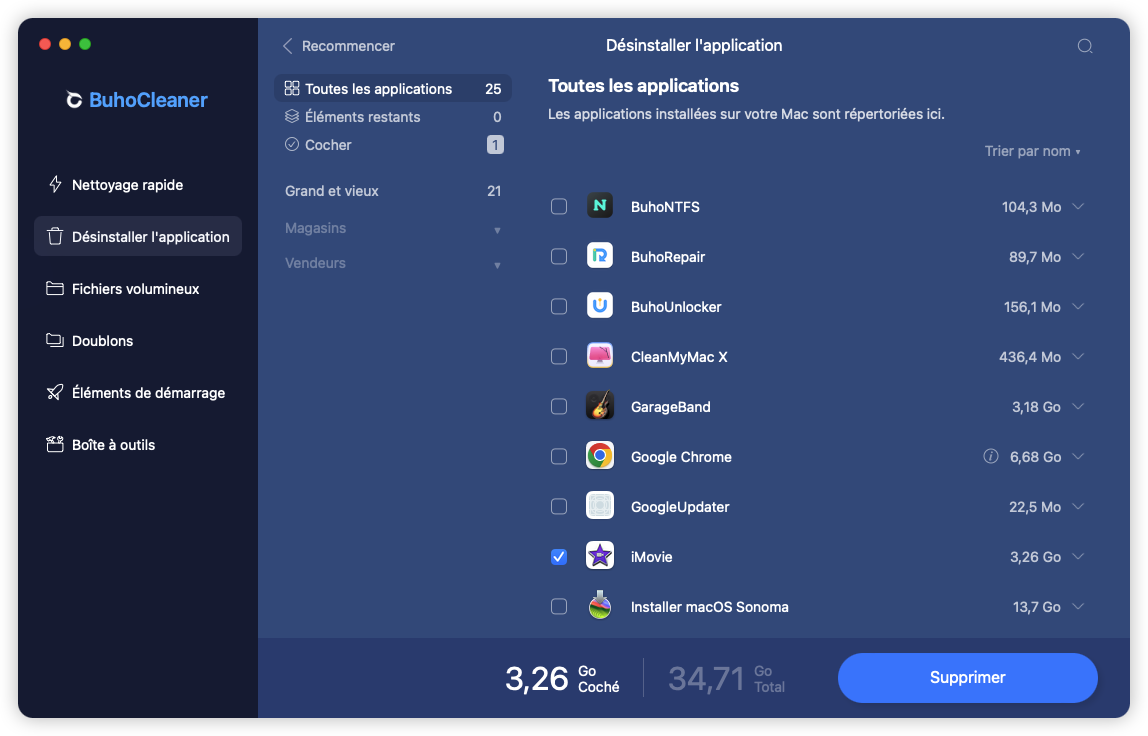Image resolution: width=1148 pixels, height=736 pixels.
Task: Click the 3,26 Go Coché value
Action: click(562, 678)
